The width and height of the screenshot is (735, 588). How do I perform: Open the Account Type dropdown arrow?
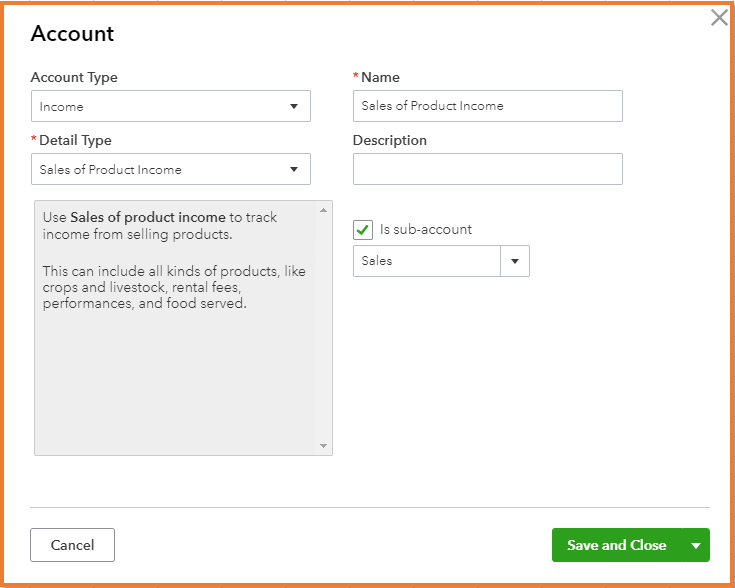pyautogui.click(x=294, y=107)
